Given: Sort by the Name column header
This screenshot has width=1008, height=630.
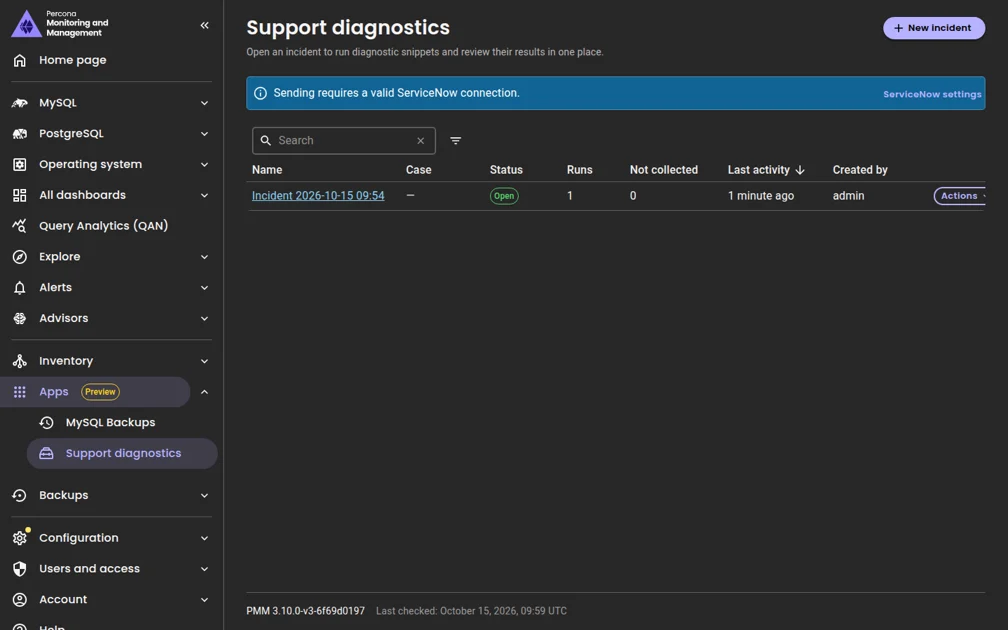Looking at the screenshot, I should tap(267, 170).
